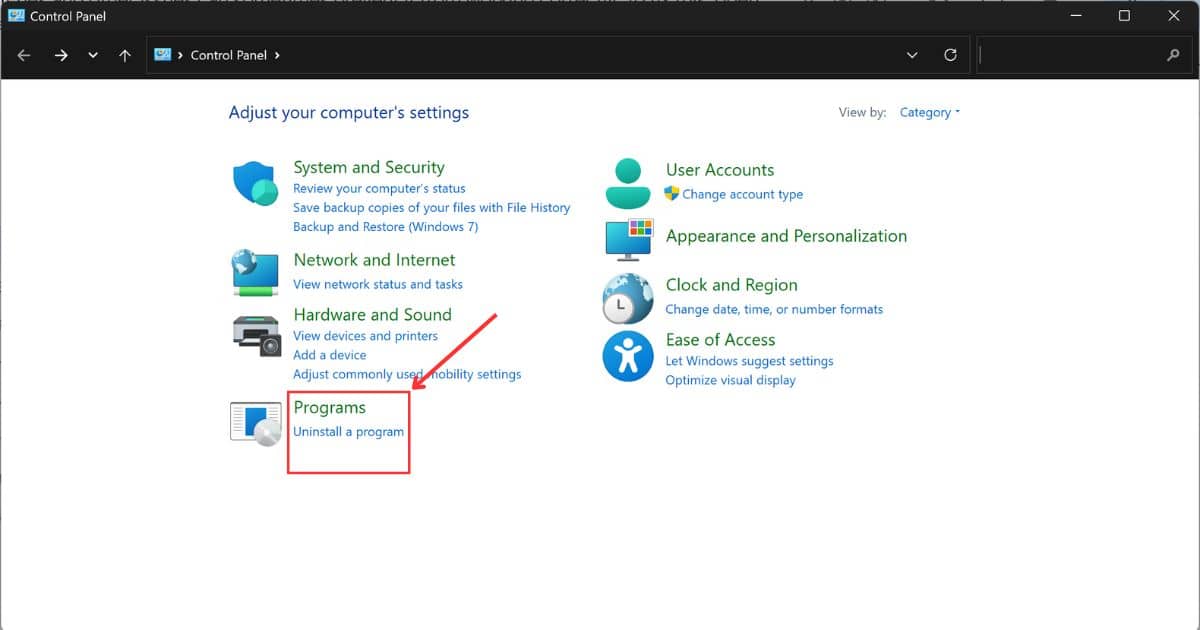Image resolution: width=1200 pixels, height=630 pixels.
Task: Select View network status and tasks
Action: 377,284
